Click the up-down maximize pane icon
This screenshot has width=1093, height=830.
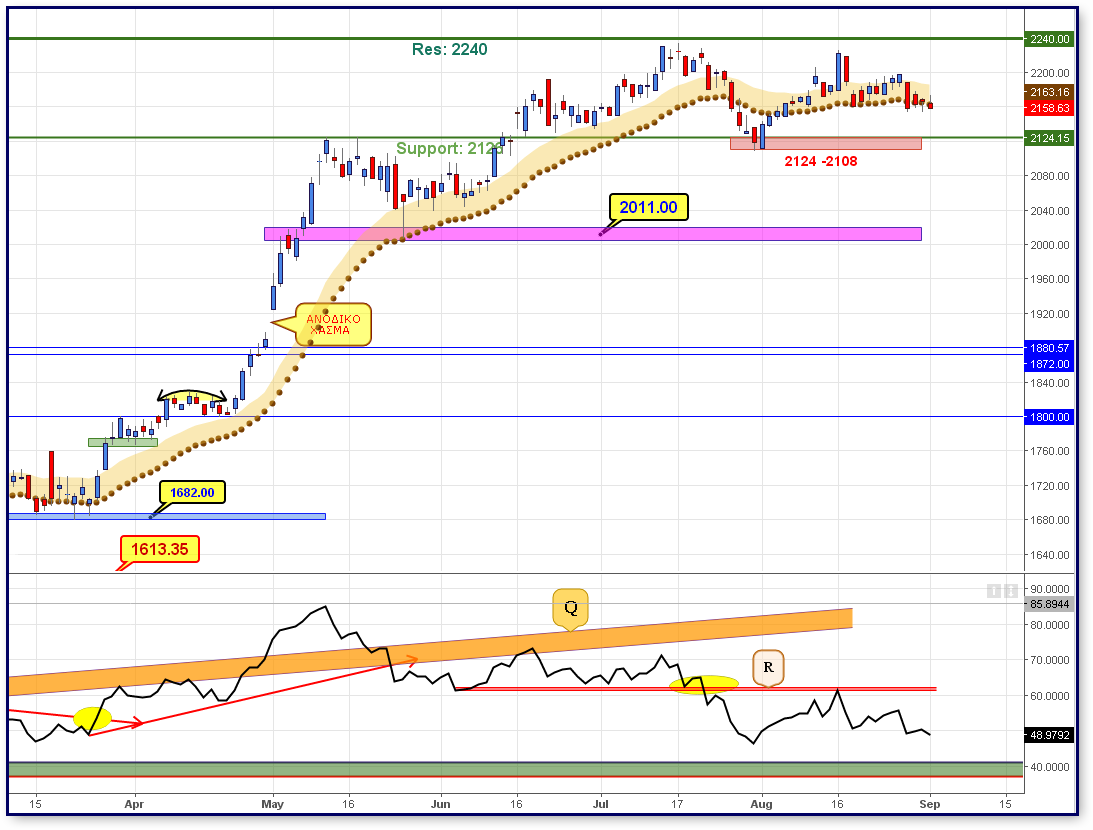(1011, 591)
